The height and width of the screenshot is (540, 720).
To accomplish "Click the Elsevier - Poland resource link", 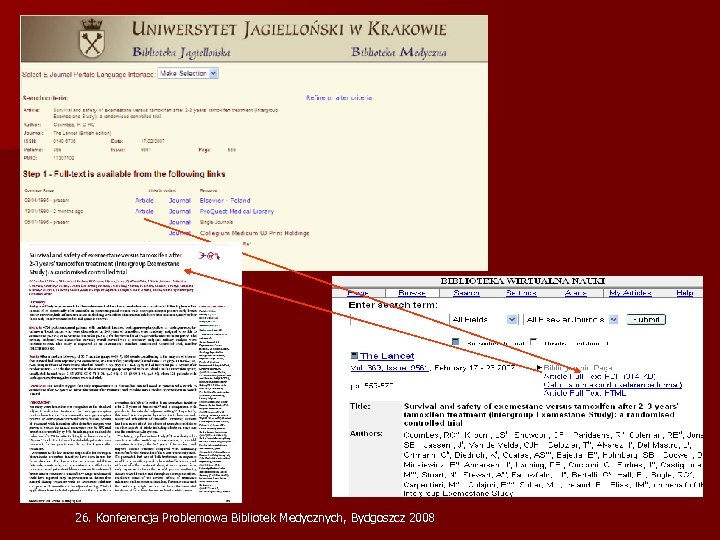I will coord(225,201).
